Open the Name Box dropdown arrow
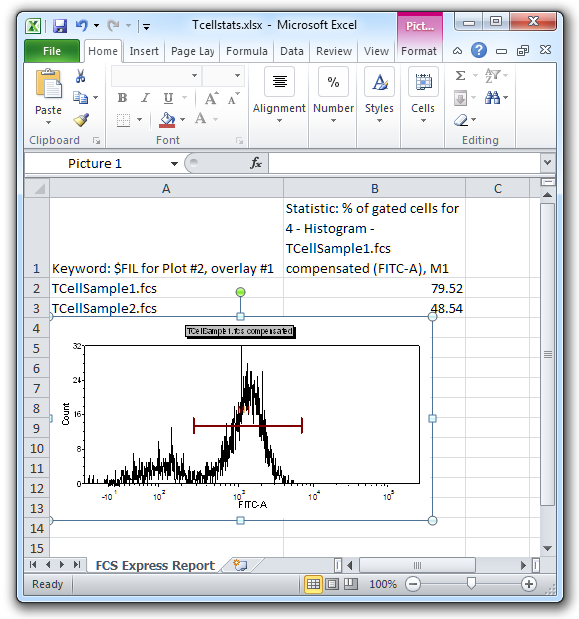 coord(174,163)
